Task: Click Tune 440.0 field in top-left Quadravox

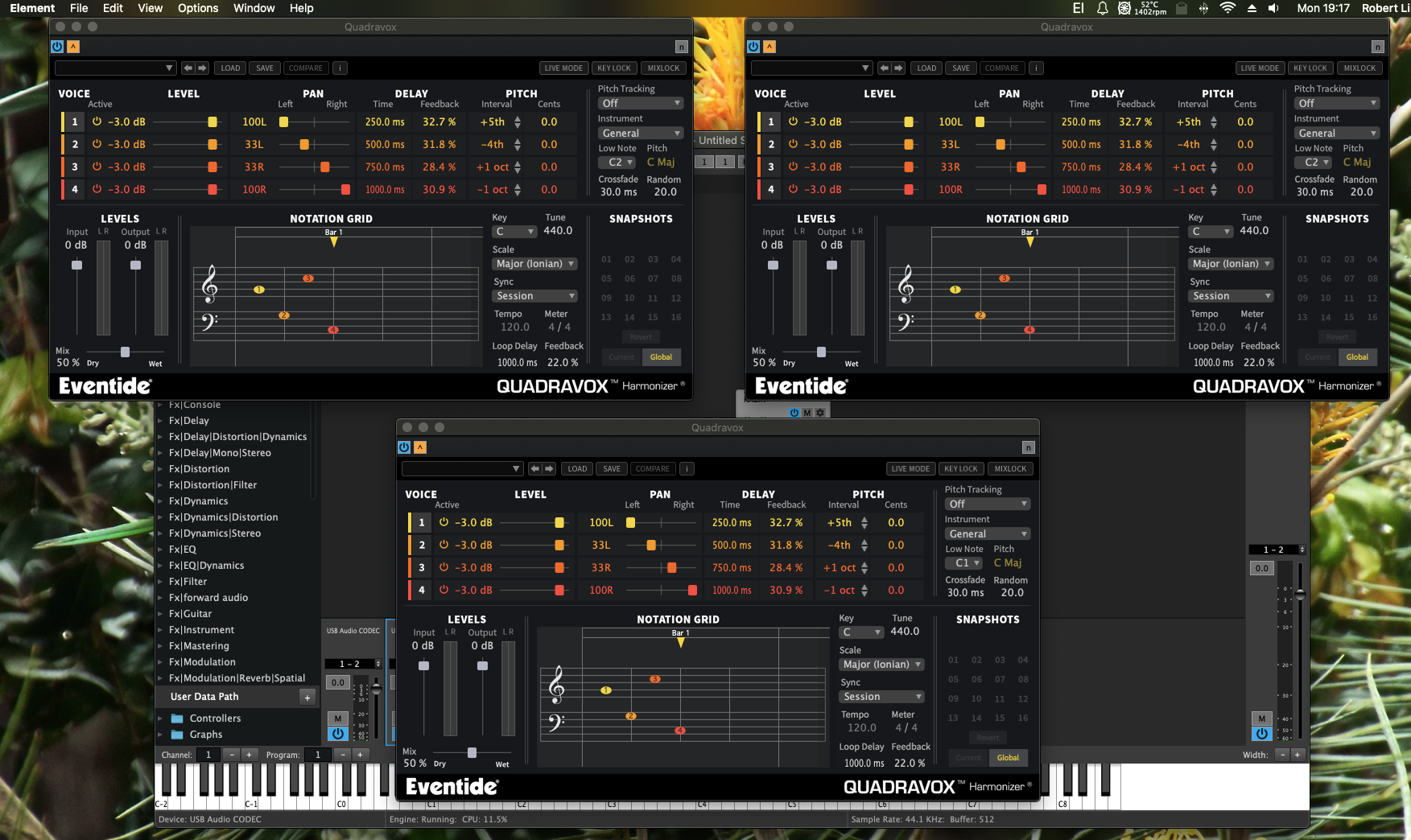Action: [558, 231]
